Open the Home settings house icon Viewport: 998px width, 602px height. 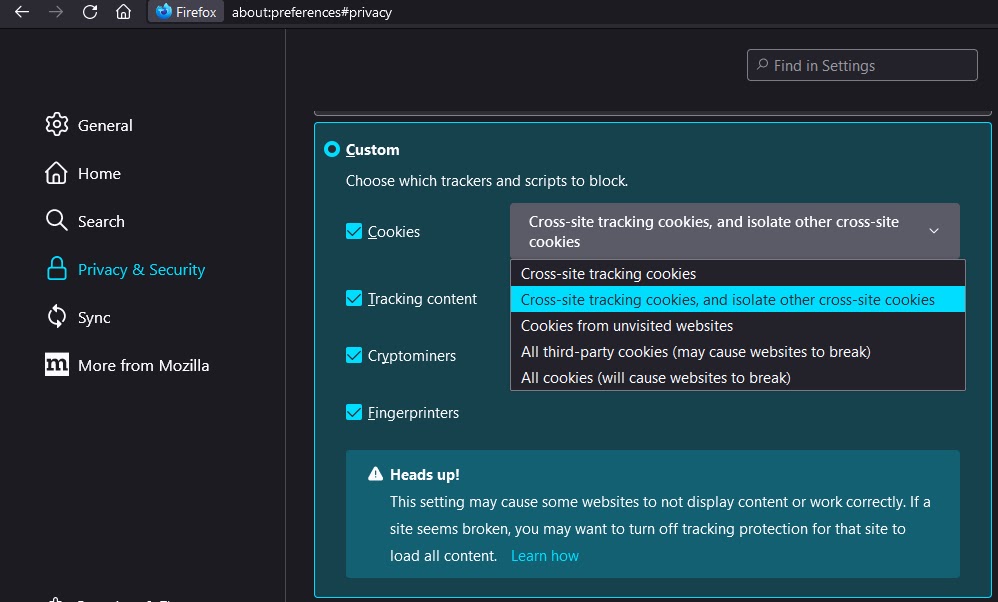tap(57, 173)
